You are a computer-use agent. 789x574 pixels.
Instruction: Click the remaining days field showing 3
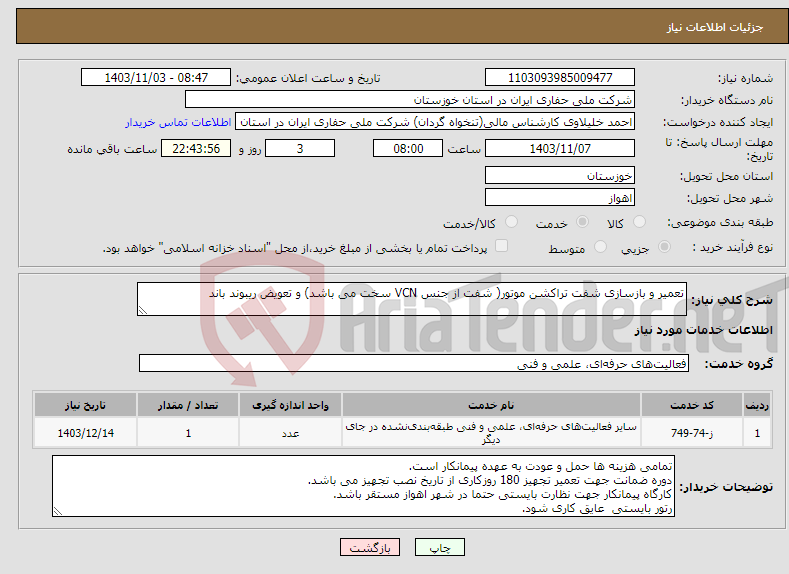(x=300, y=149)
